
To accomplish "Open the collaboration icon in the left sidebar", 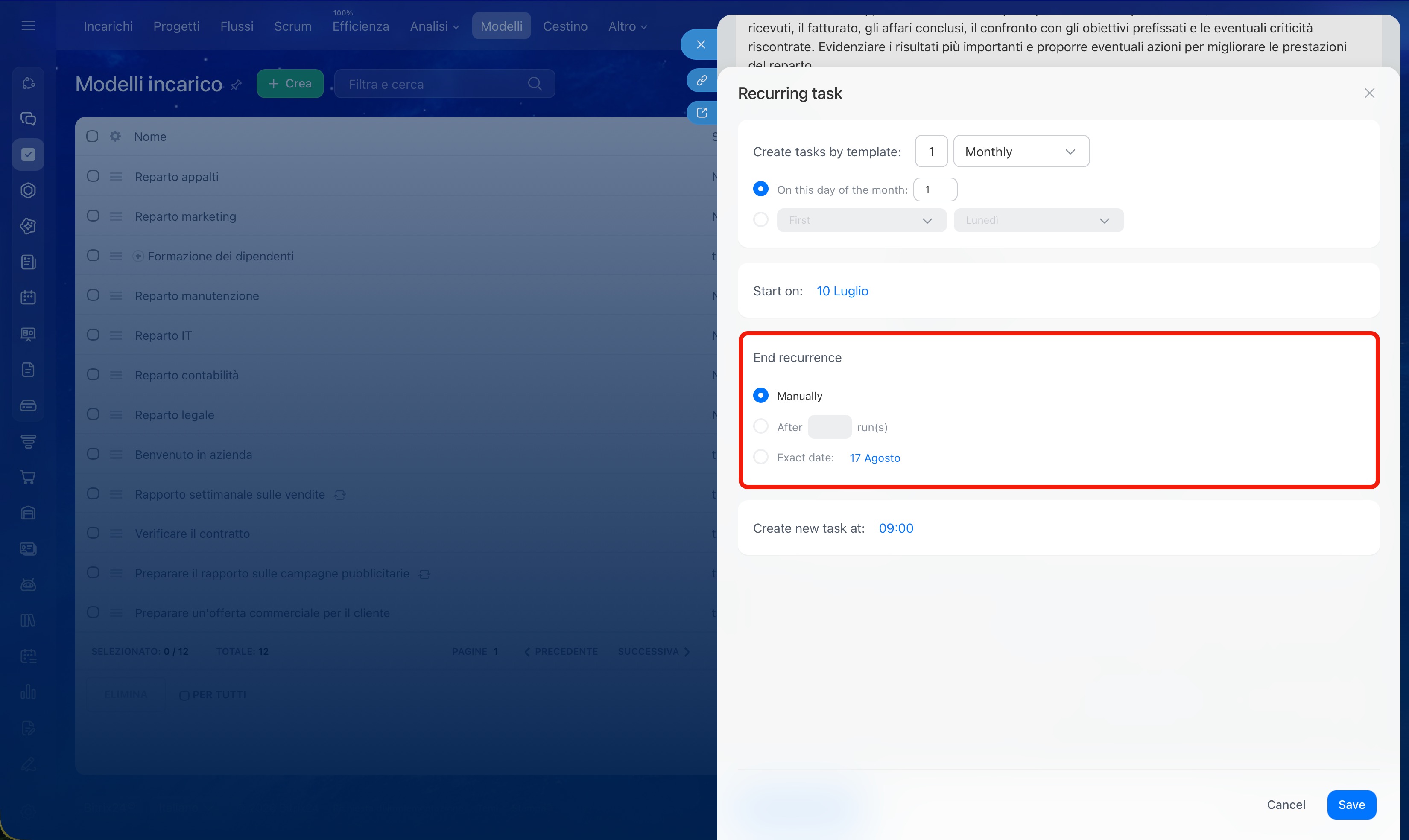I will click(x=28, y=83).
